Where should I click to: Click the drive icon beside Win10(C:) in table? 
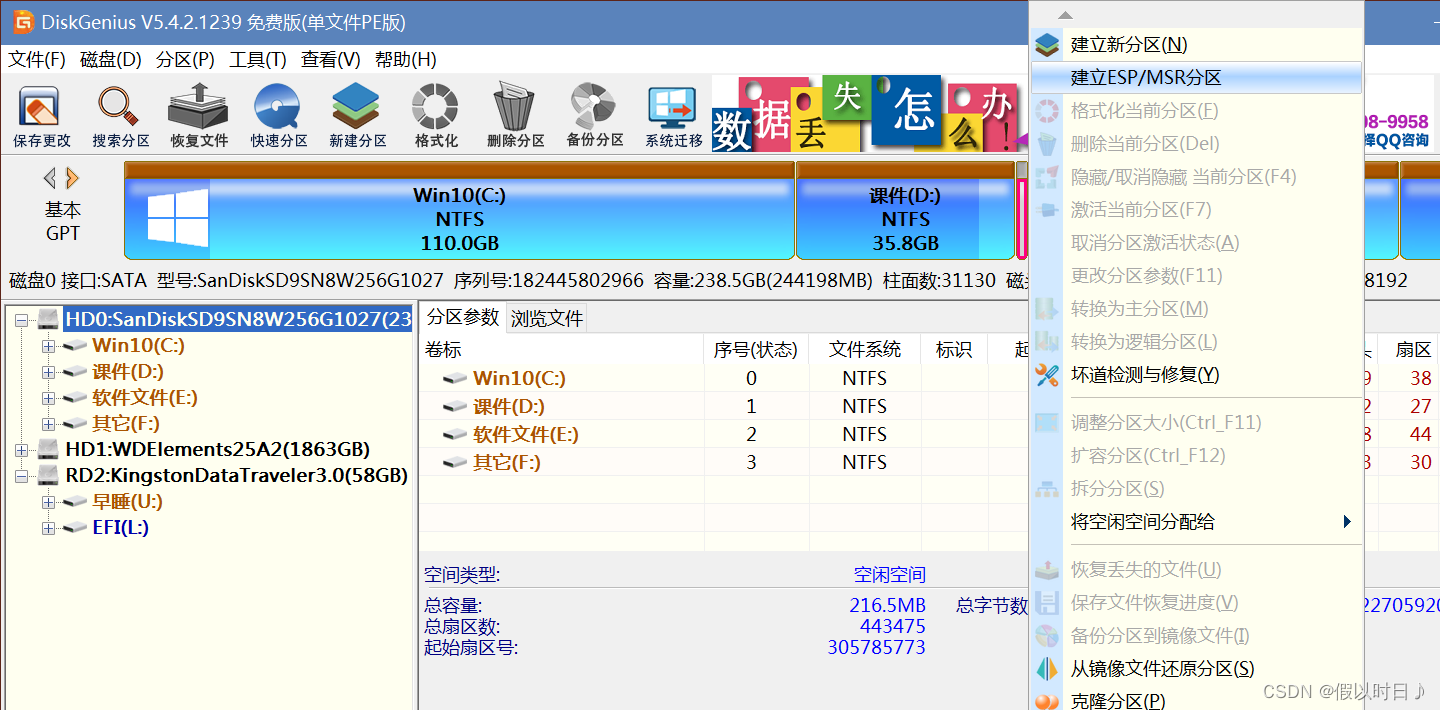[455, 378]
